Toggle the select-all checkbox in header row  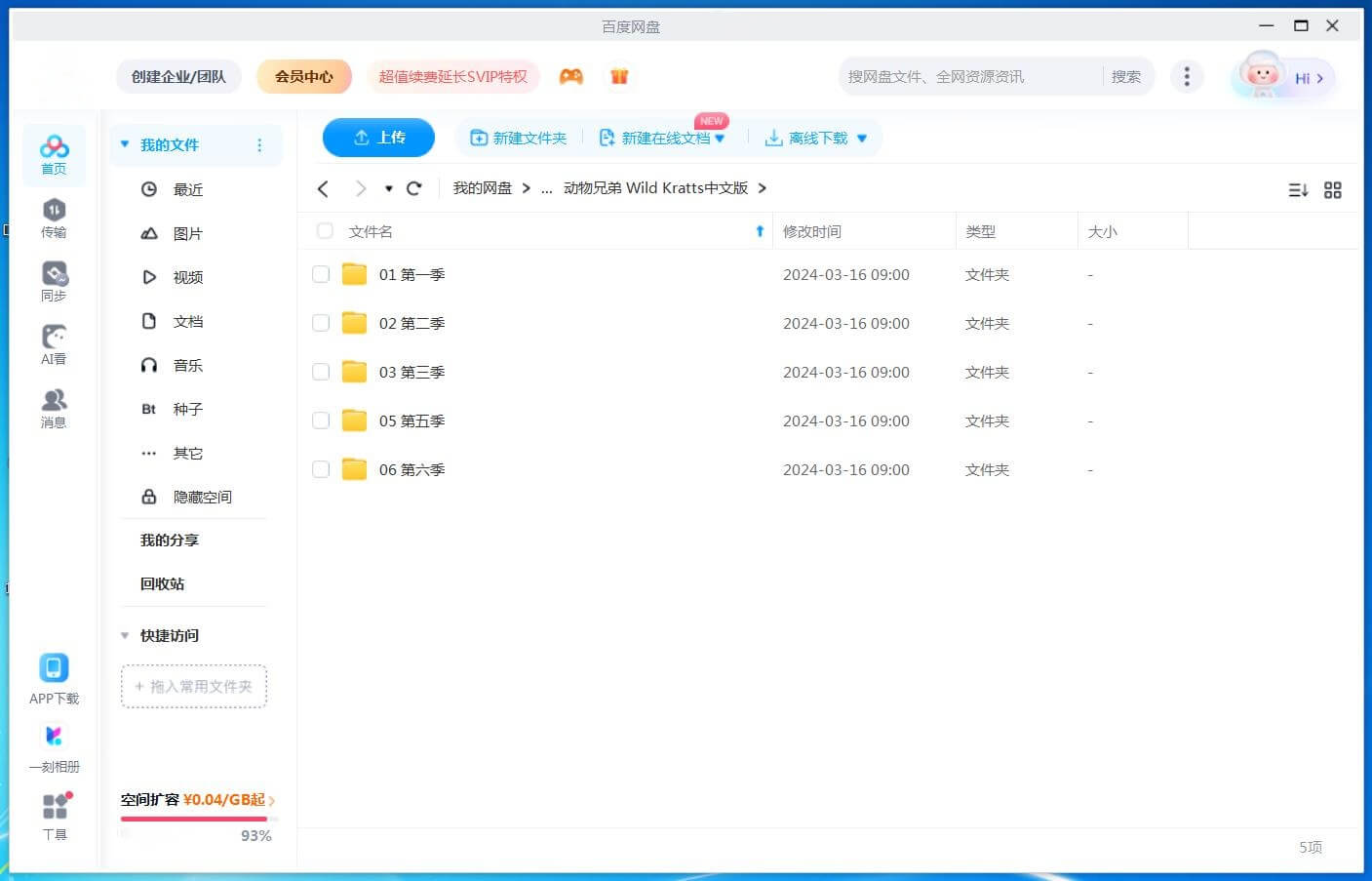pyautogui.click(x=325, y=231)
